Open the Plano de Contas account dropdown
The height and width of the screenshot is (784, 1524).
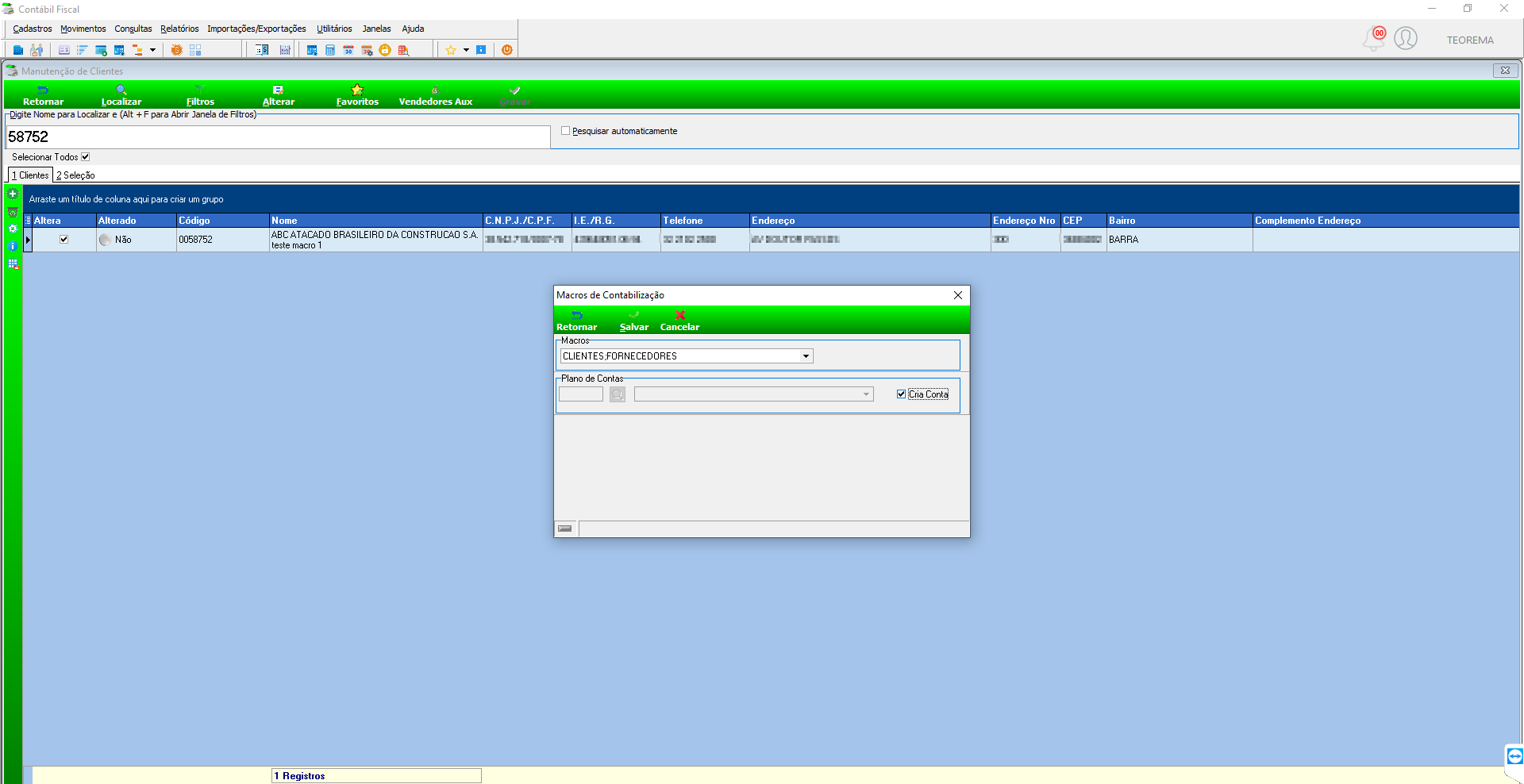click(866, 394)
